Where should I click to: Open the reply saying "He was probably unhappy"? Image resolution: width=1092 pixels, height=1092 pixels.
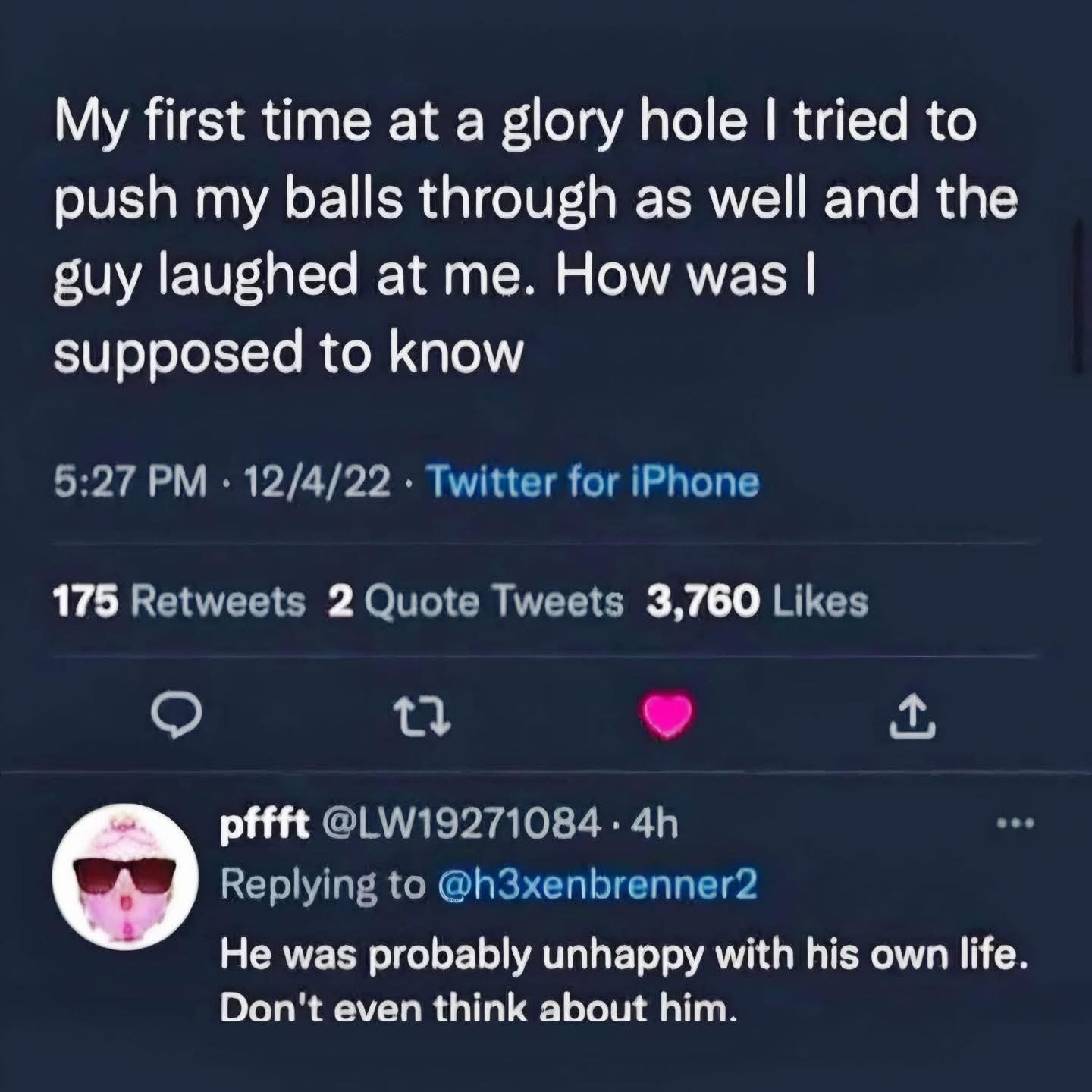point(622,981)
